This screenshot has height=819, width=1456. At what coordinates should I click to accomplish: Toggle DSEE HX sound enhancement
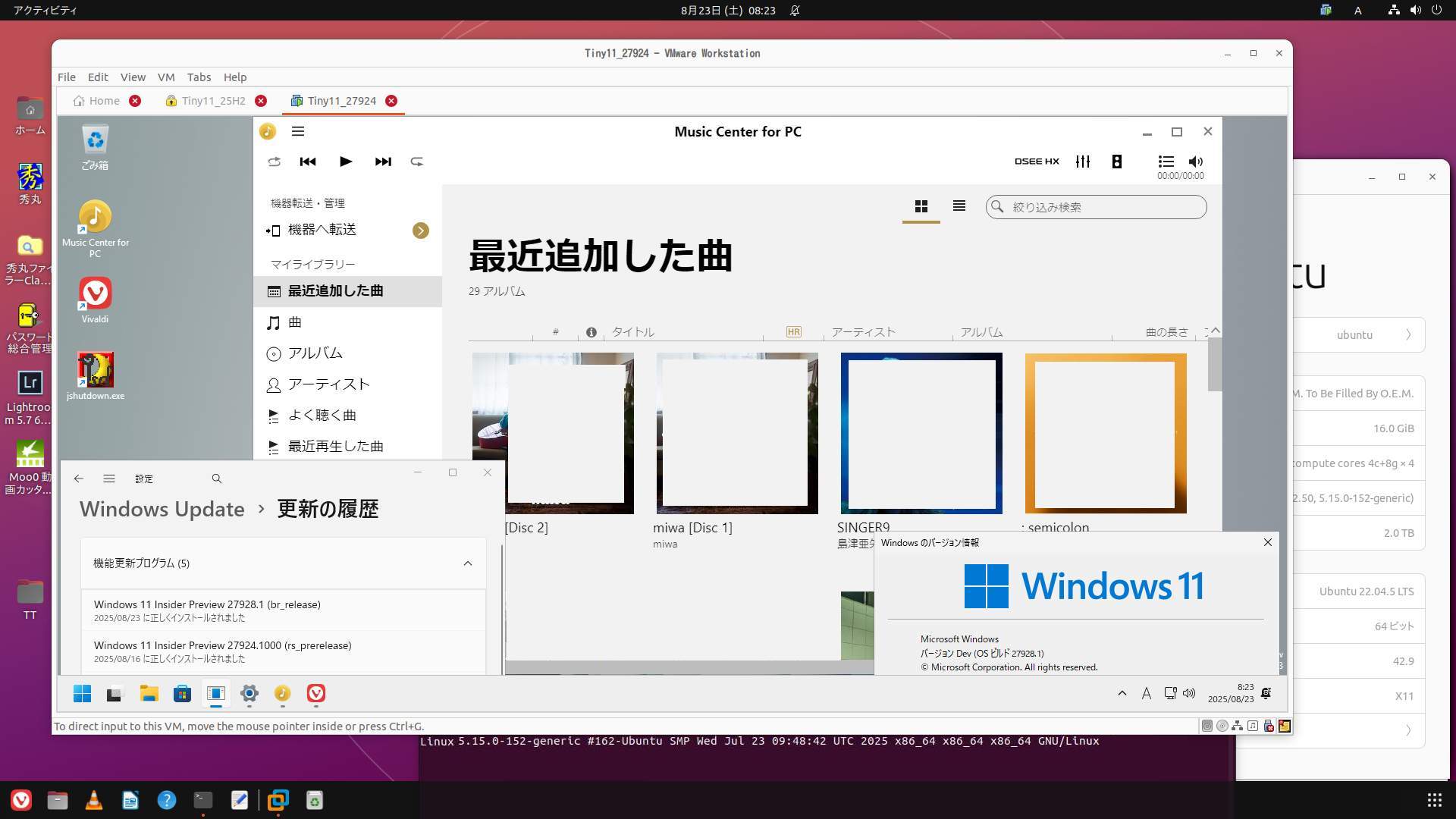coord(1037,162)
